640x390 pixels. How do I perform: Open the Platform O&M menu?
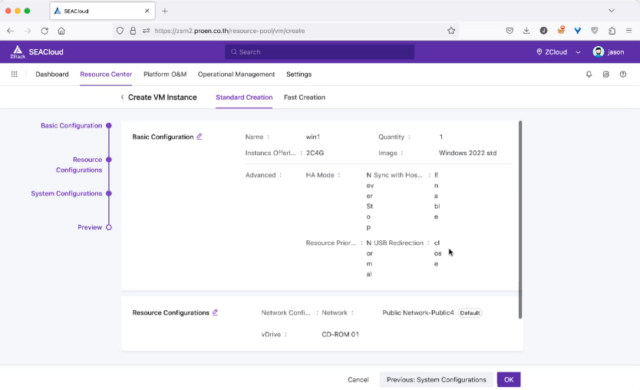click(x=165, y=74)
